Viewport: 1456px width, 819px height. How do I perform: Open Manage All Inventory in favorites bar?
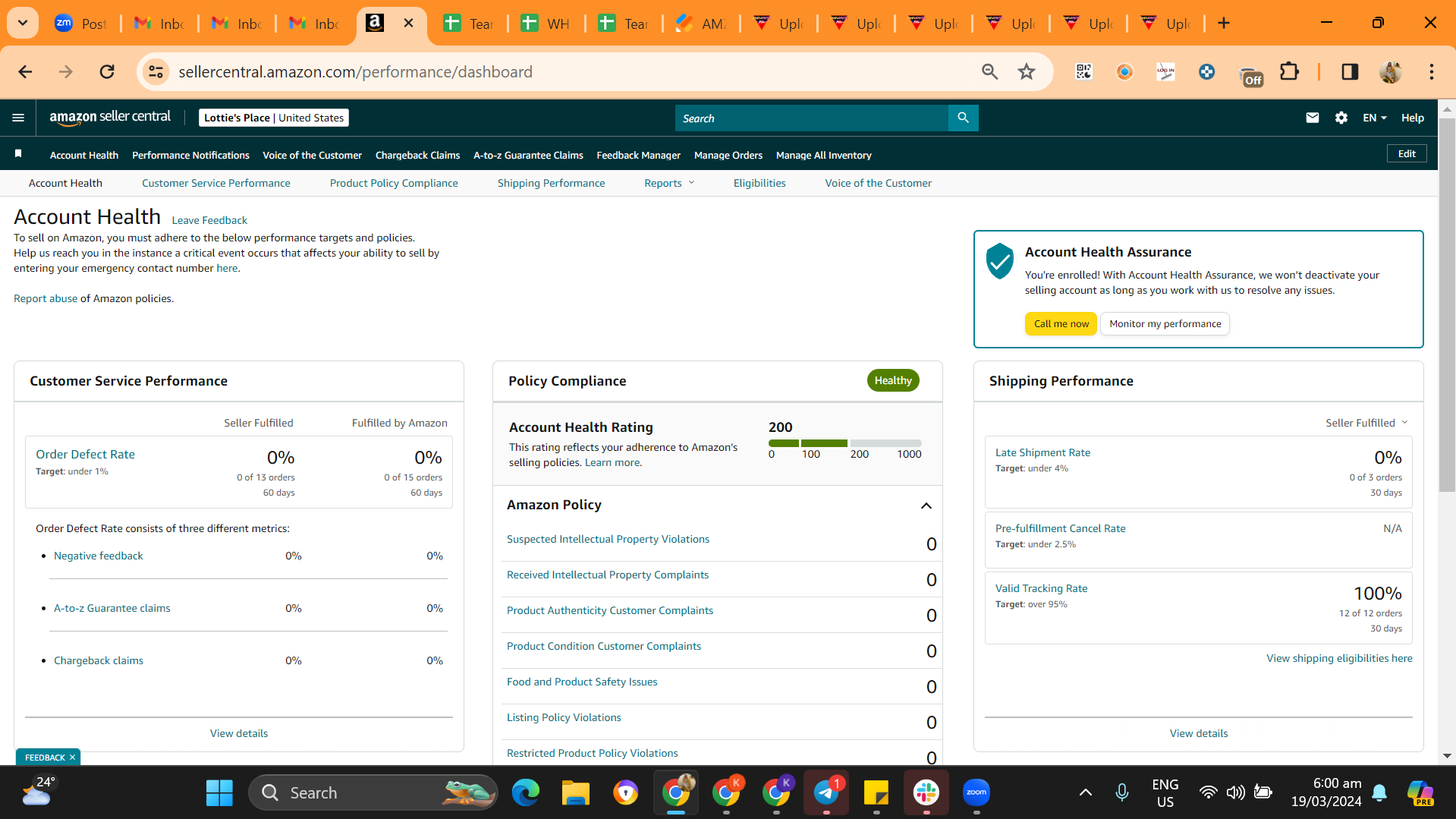(x=823, y=155)
